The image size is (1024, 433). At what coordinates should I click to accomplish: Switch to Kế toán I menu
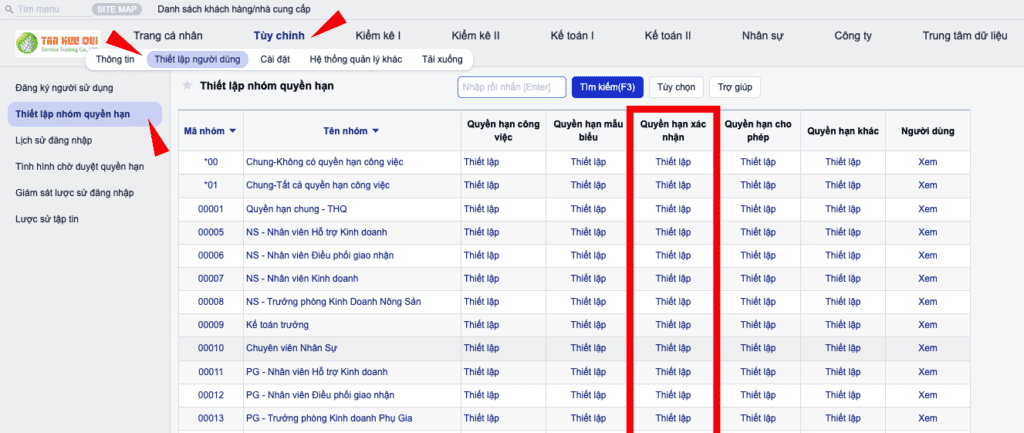coord(572,36)
